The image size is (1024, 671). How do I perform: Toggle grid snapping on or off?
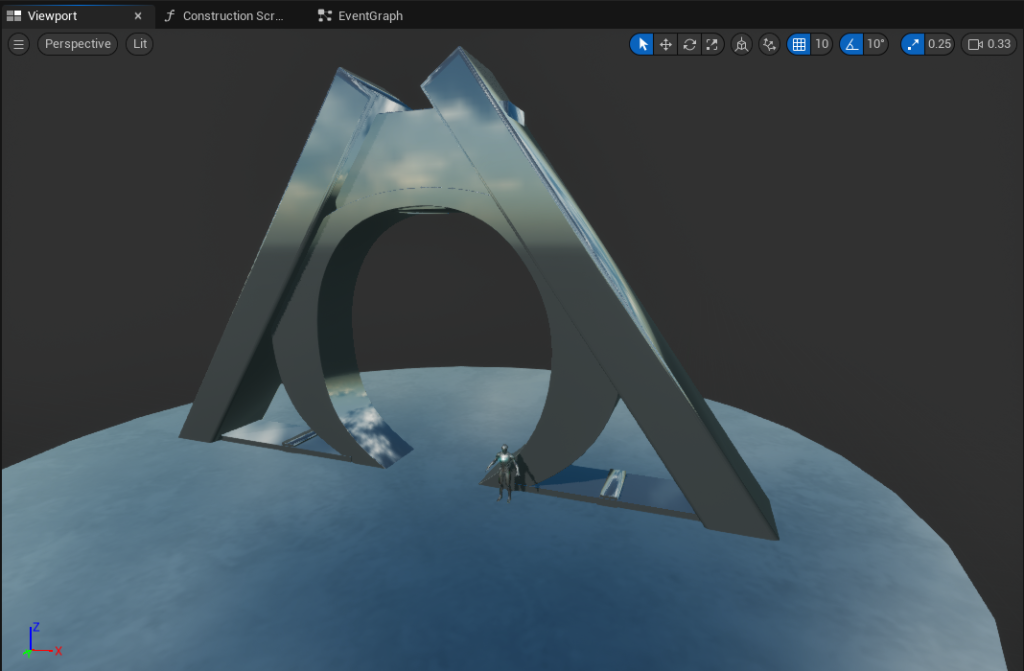tap(798, 44)
